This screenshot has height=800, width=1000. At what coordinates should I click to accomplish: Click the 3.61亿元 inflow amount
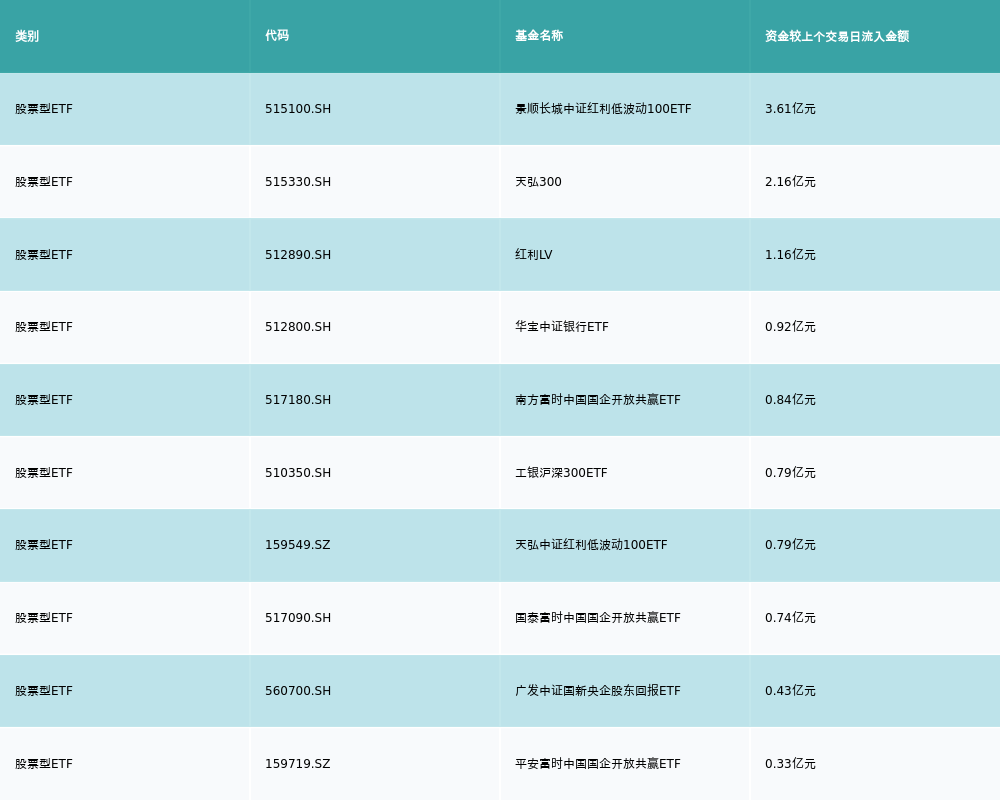pos(790,109)
